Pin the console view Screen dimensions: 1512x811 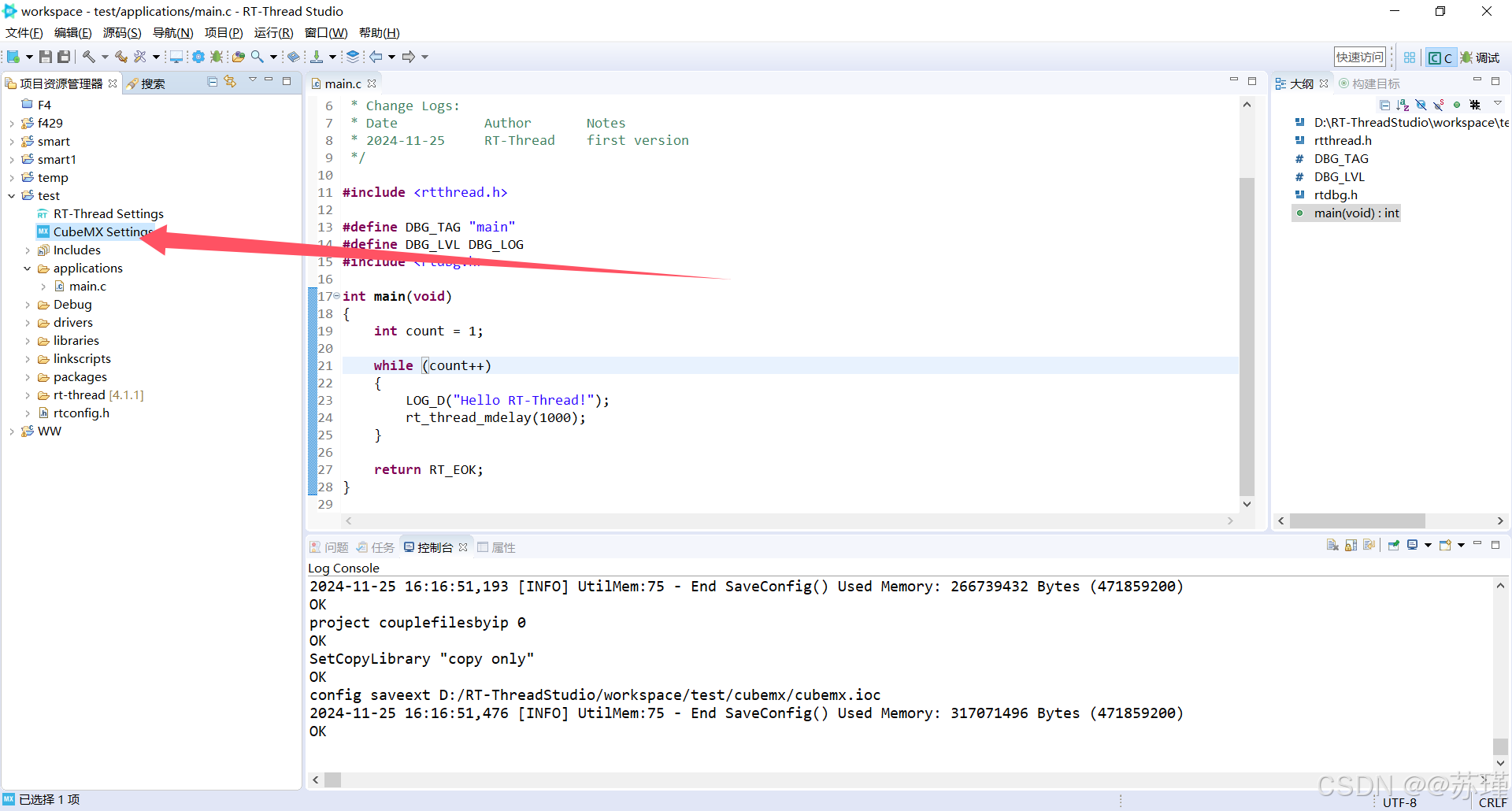click(1393, 545)
